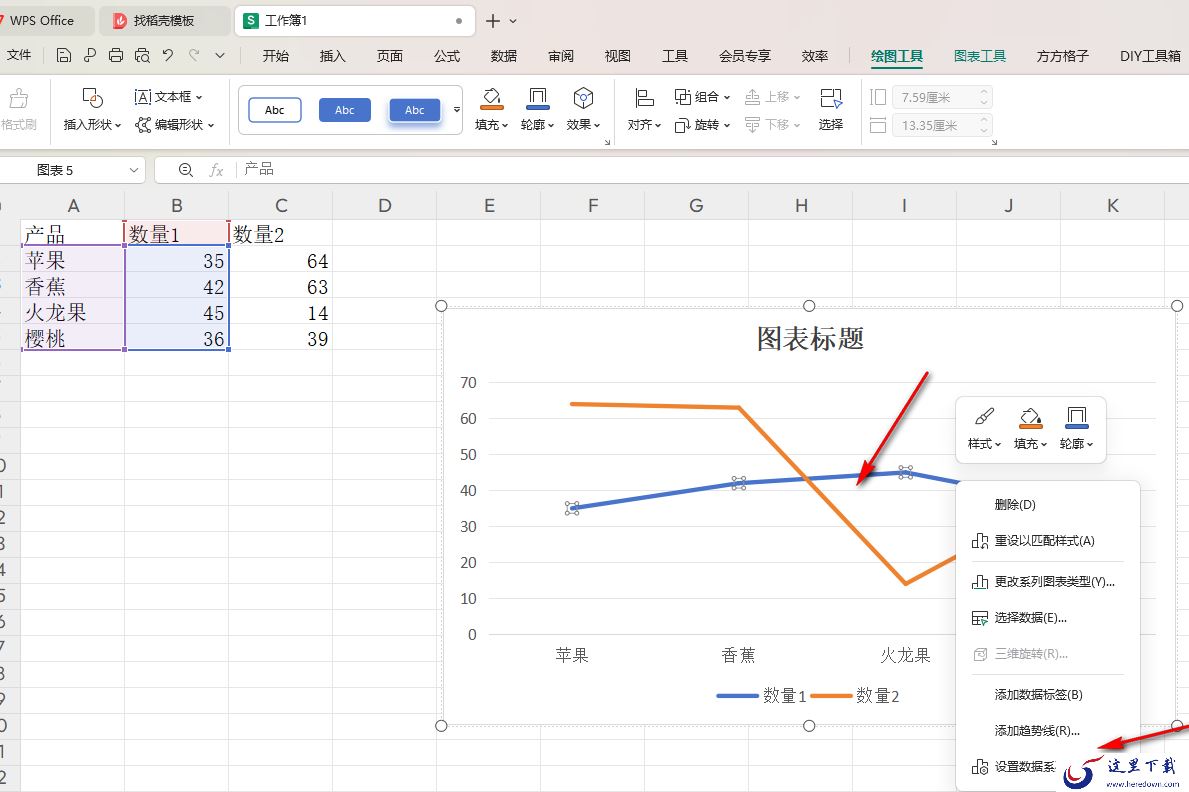Switch to the 图表工具 ribbon tab

pyautogui.click(x=980, y=55)
